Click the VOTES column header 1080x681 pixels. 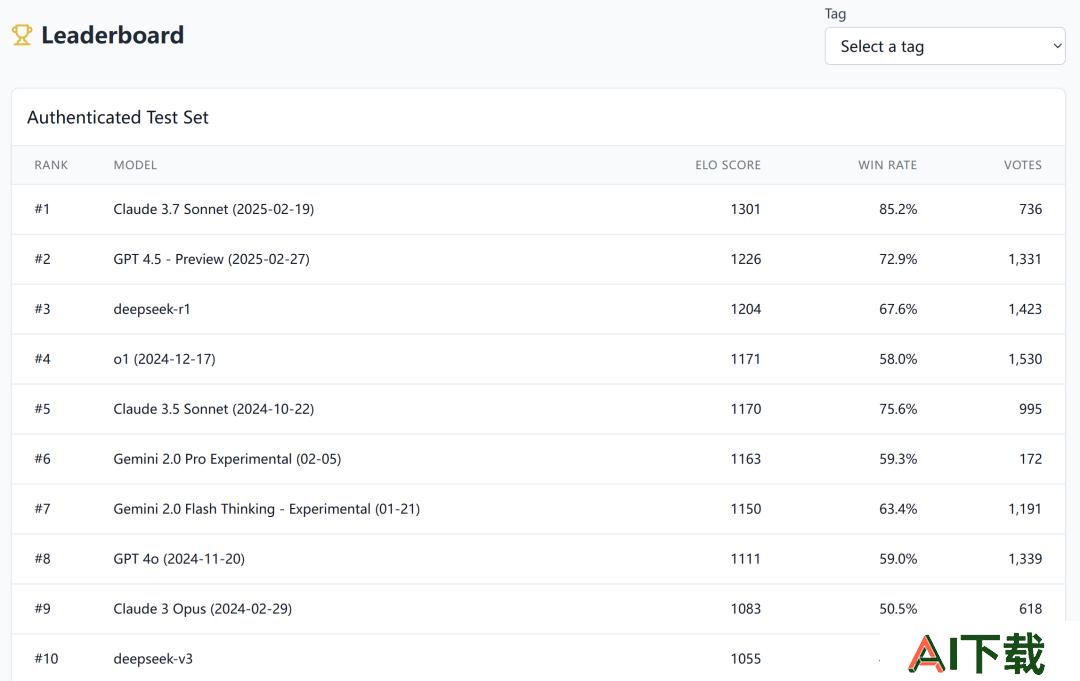[1023, 165]
